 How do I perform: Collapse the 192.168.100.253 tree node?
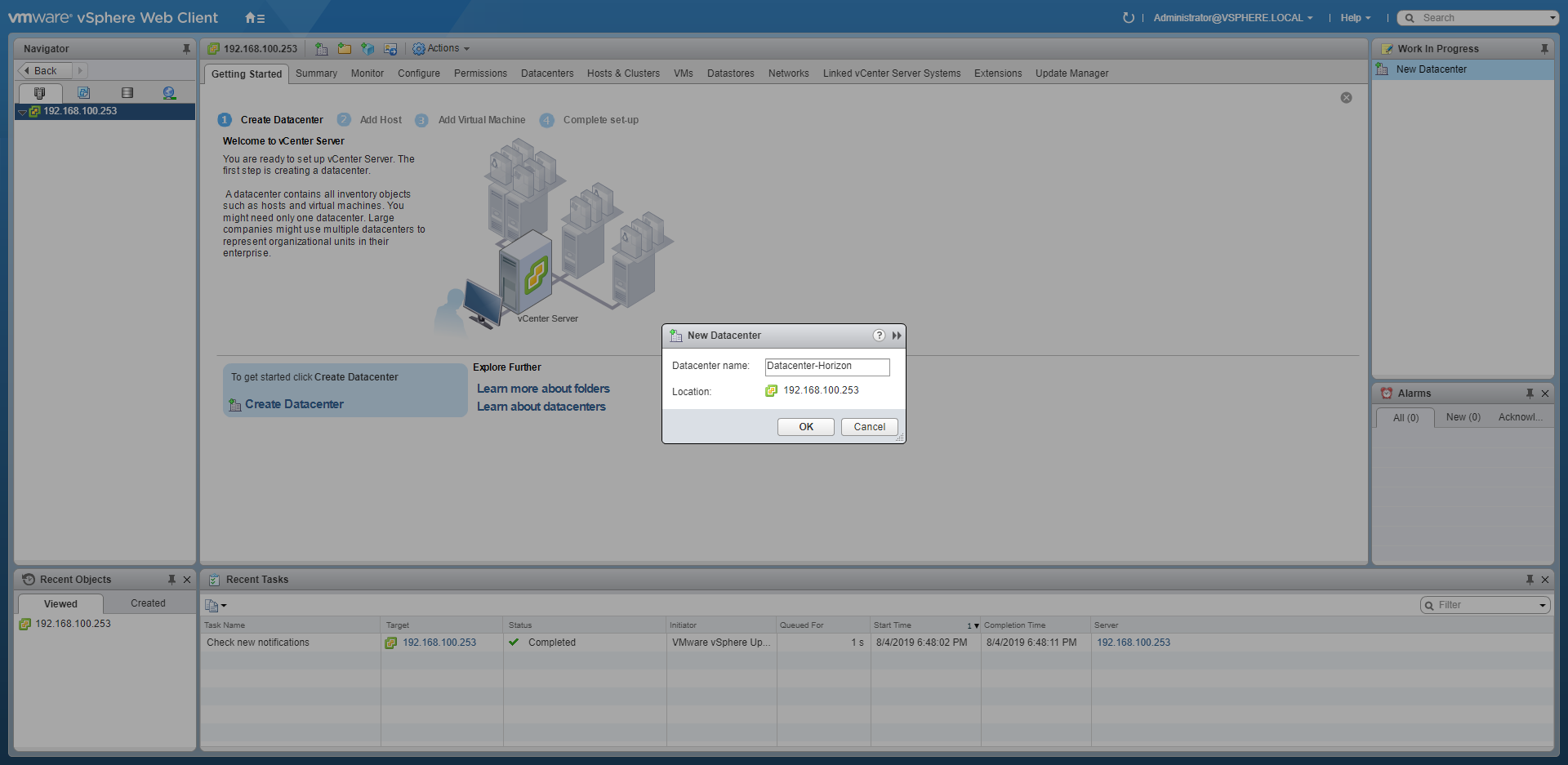tap(22, 112)
